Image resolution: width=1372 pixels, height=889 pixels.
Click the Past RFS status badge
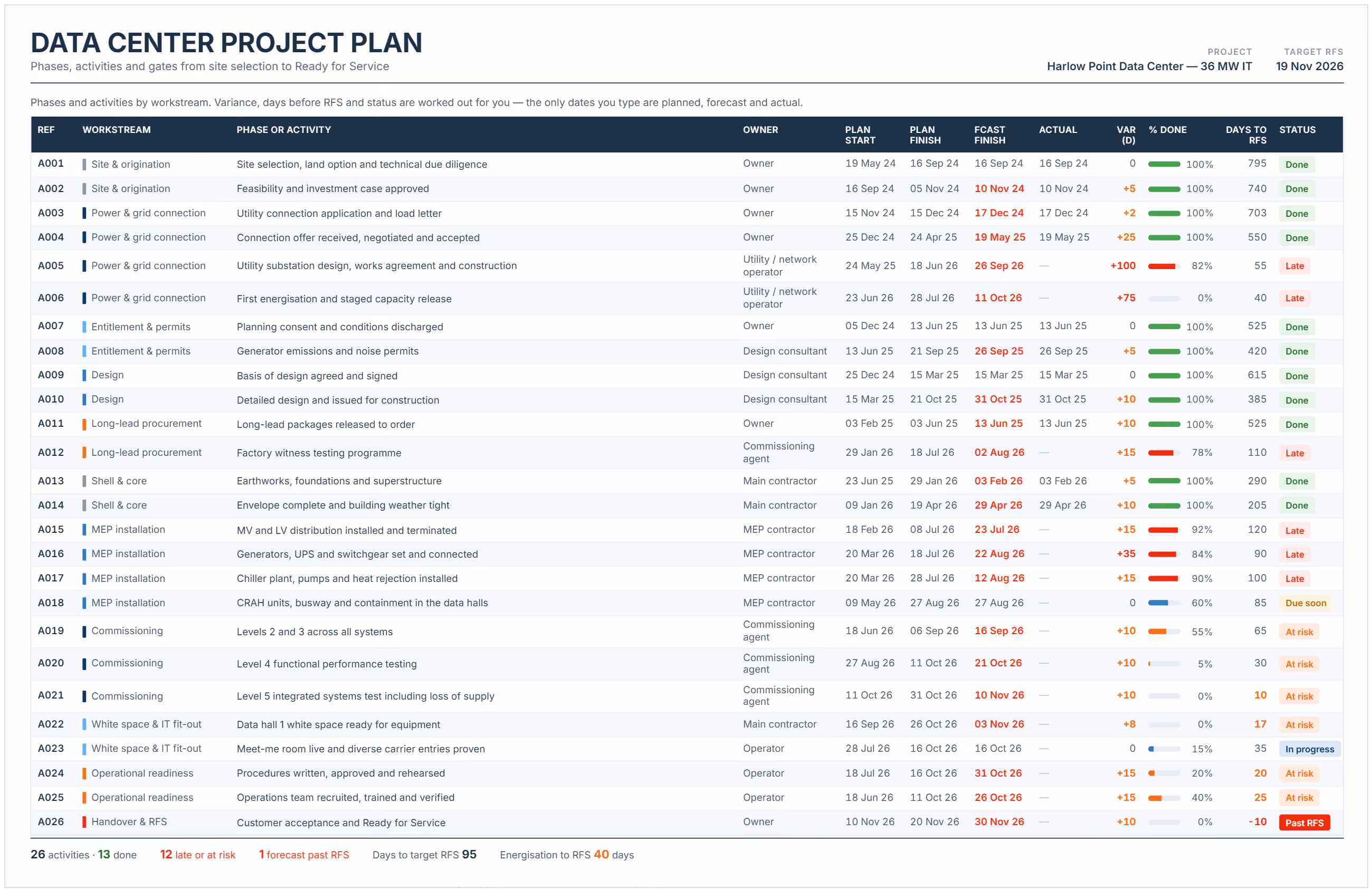1304,823
